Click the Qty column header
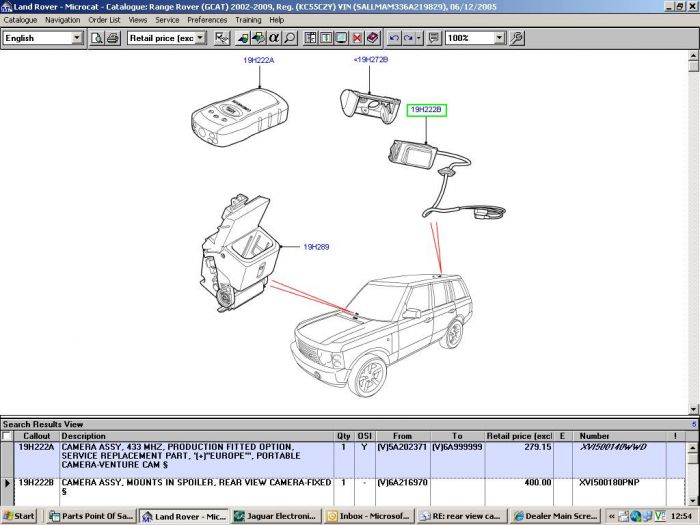Screen dimensions: 700x525 point(344,436)
